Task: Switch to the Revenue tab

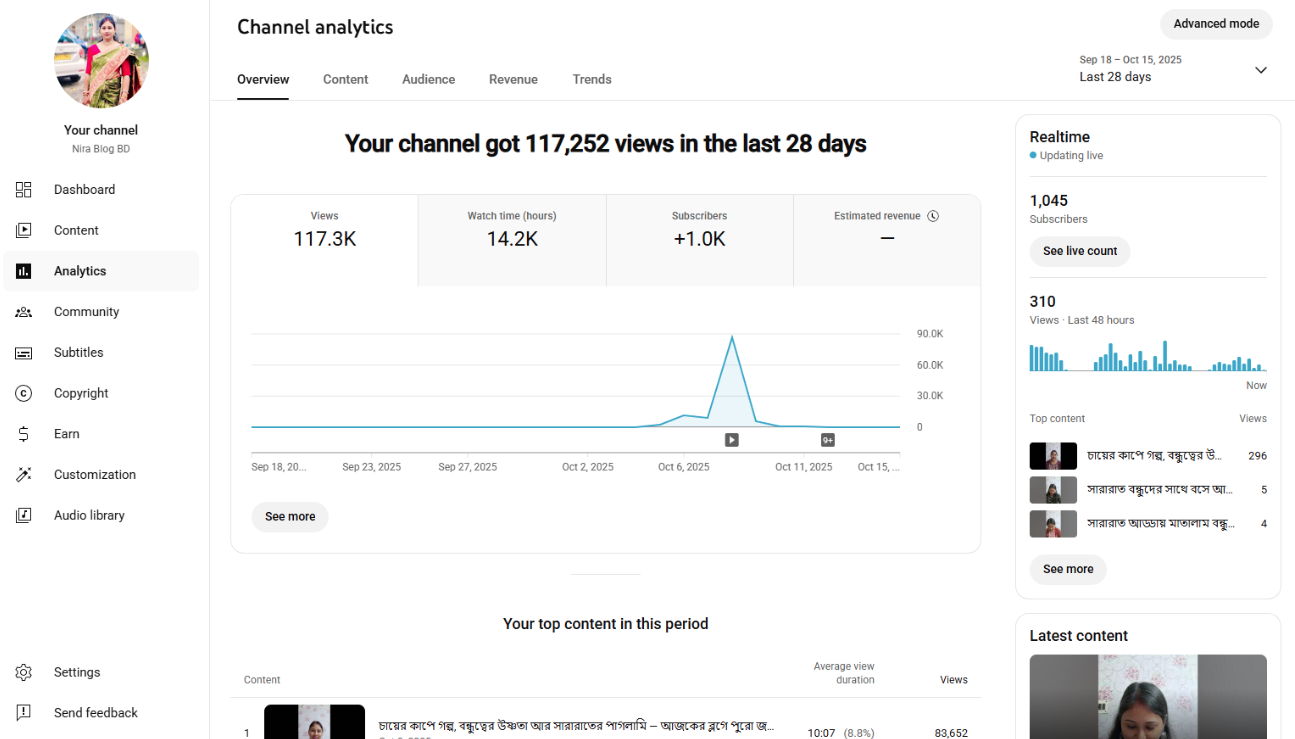Action: click(x=513, y=79)
